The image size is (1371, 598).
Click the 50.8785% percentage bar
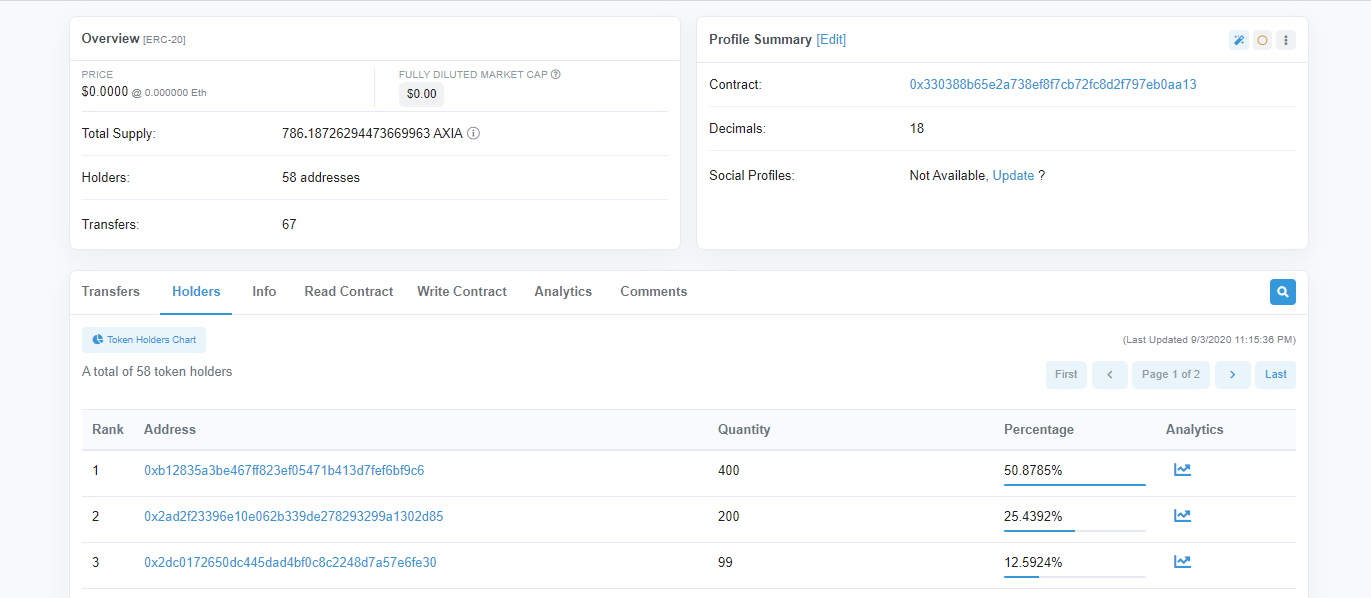coord(1074,484)
